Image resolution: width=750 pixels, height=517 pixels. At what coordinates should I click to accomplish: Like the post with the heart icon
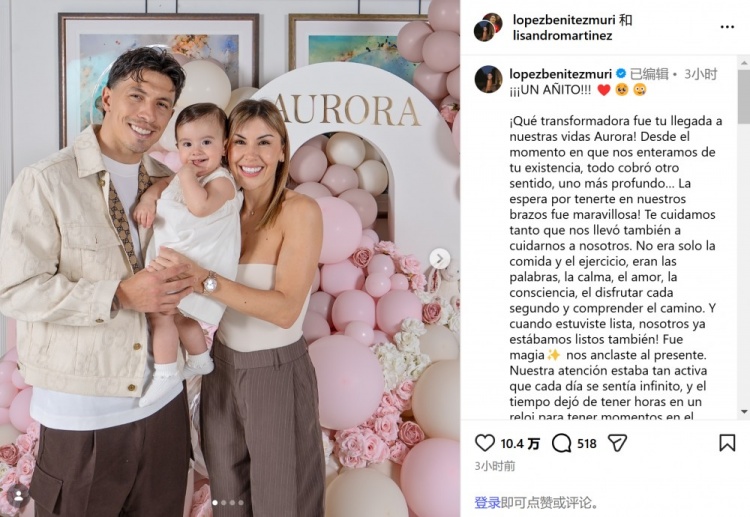pos(485,443)
